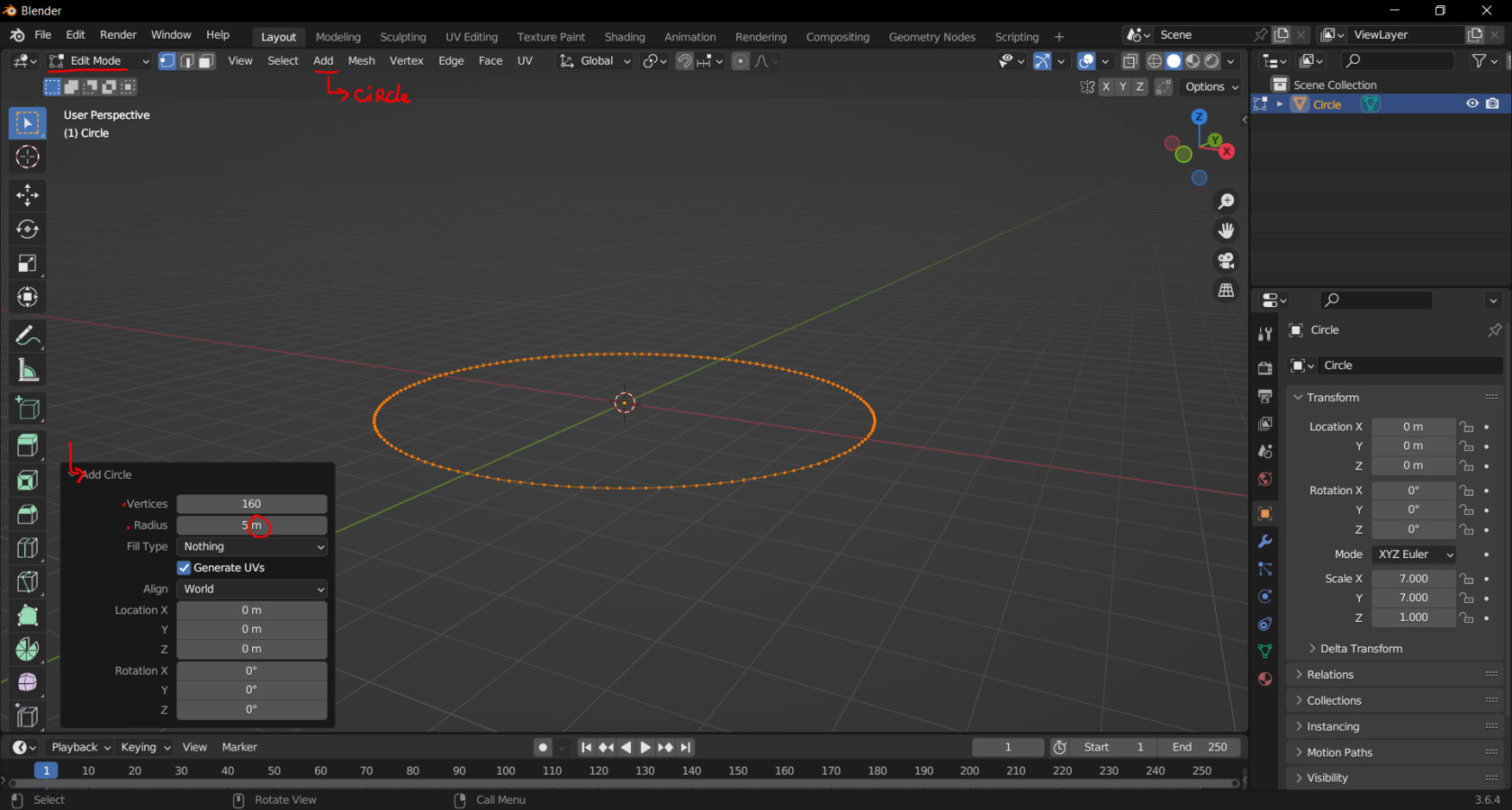Toggle proportional editing
Image resolution: width=1512 pixels, height=810 pixels.
click(741, 61)
